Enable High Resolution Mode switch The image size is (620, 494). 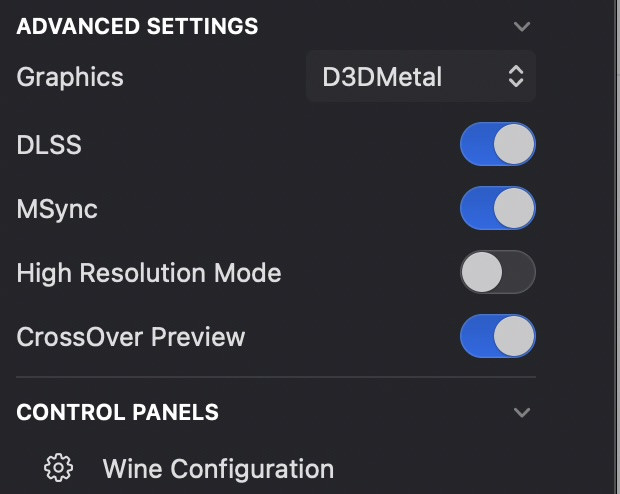[x=497, y=272]
